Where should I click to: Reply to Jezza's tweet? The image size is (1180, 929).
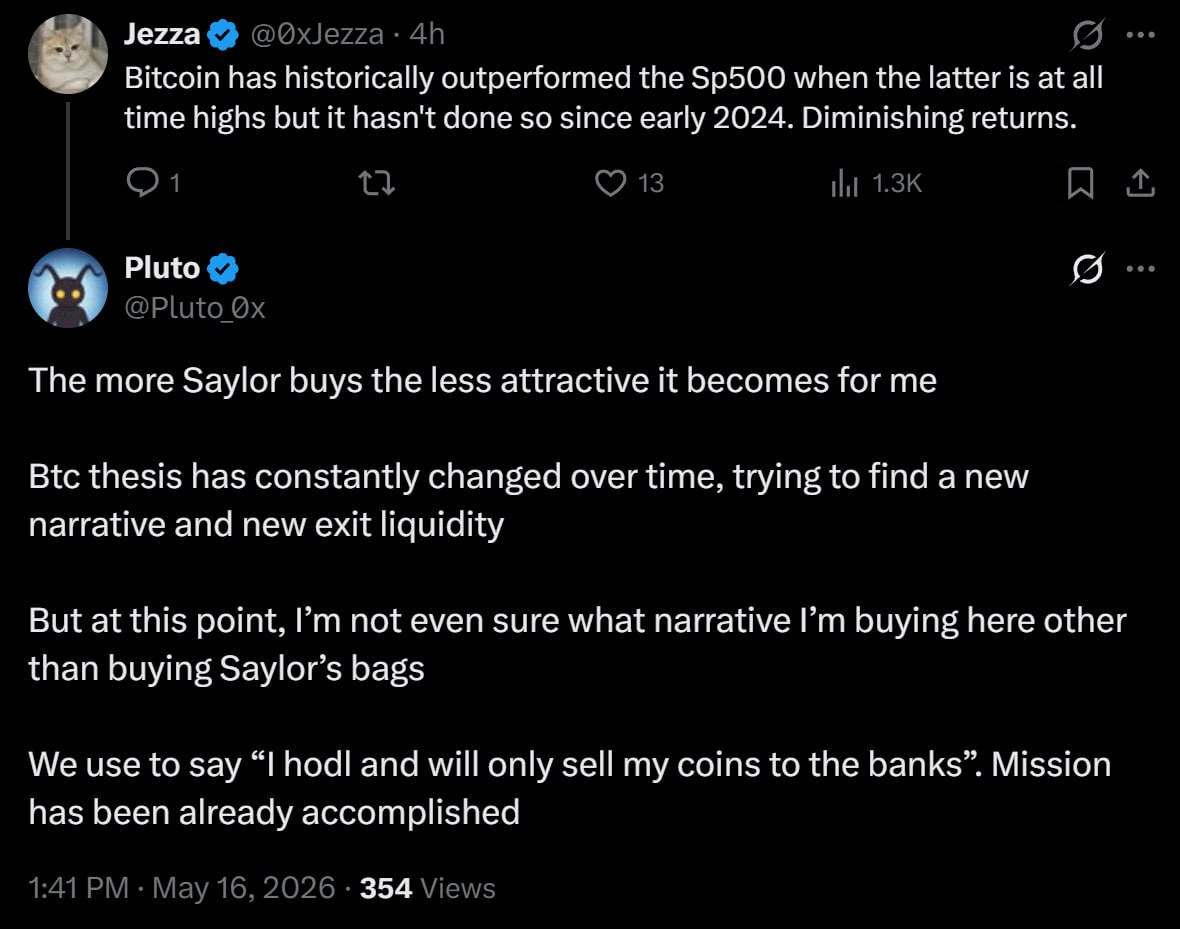coord(153,182)
